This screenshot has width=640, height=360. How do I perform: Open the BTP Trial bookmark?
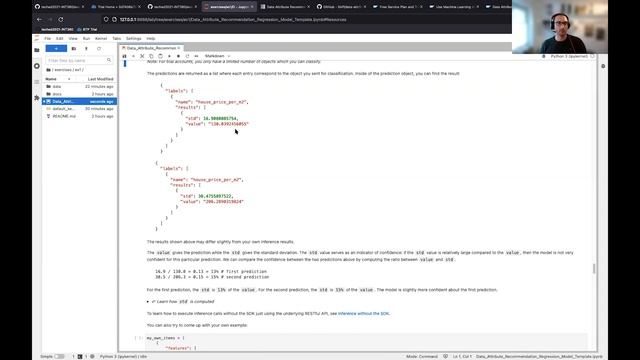point(87,29)
